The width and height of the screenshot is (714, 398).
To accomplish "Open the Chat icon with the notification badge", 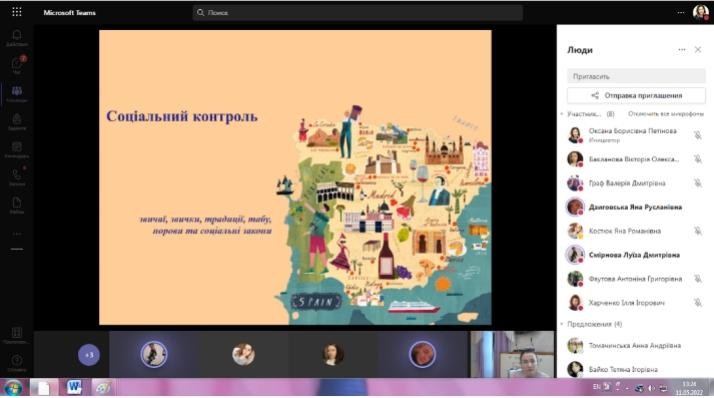I will (x=16, y=66).
